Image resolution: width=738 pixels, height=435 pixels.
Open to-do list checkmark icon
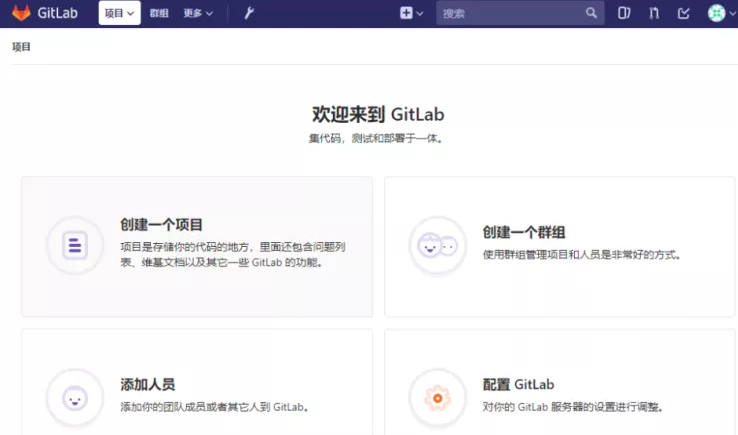pyautogui.click(x=683, y=13)
